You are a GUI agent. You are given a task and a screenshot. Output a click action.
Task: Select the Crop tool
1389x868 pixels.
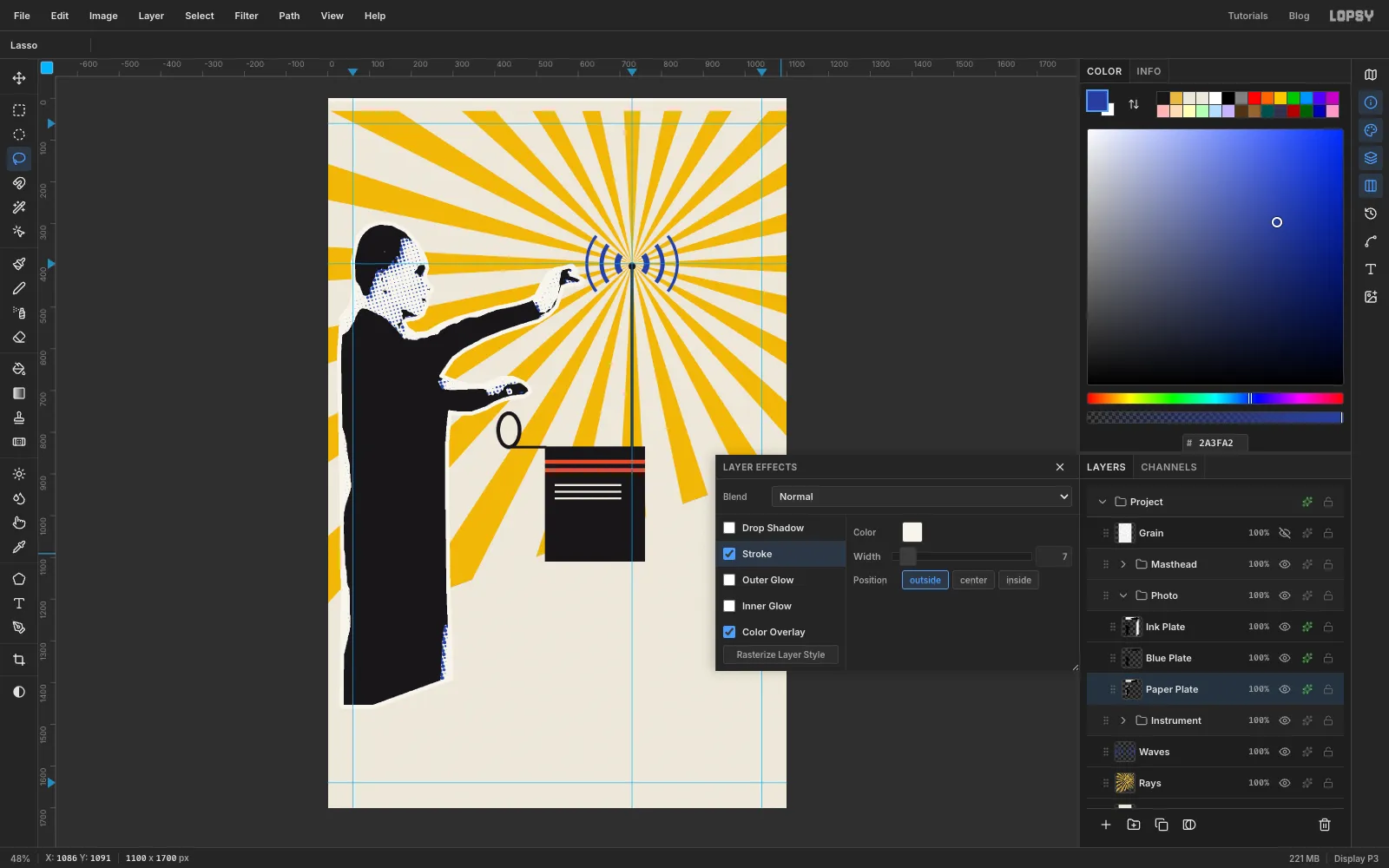pos(19,660)
